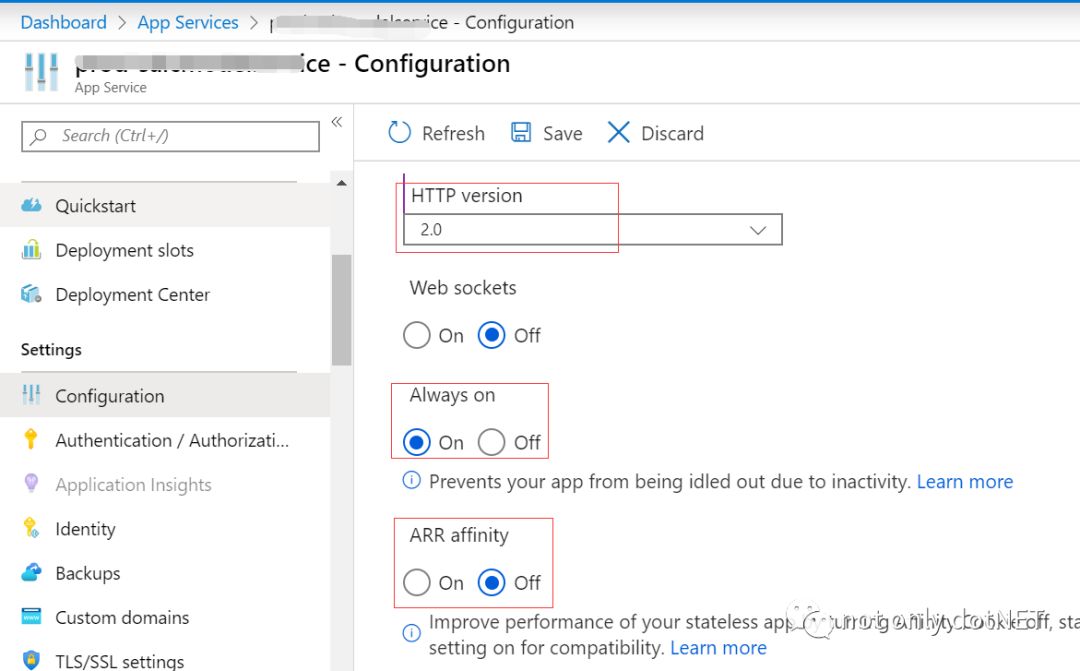Viewport: 1080px width, 671px height.
Task: Collapse the sidebar with double chevron
Action: (337, 122)
